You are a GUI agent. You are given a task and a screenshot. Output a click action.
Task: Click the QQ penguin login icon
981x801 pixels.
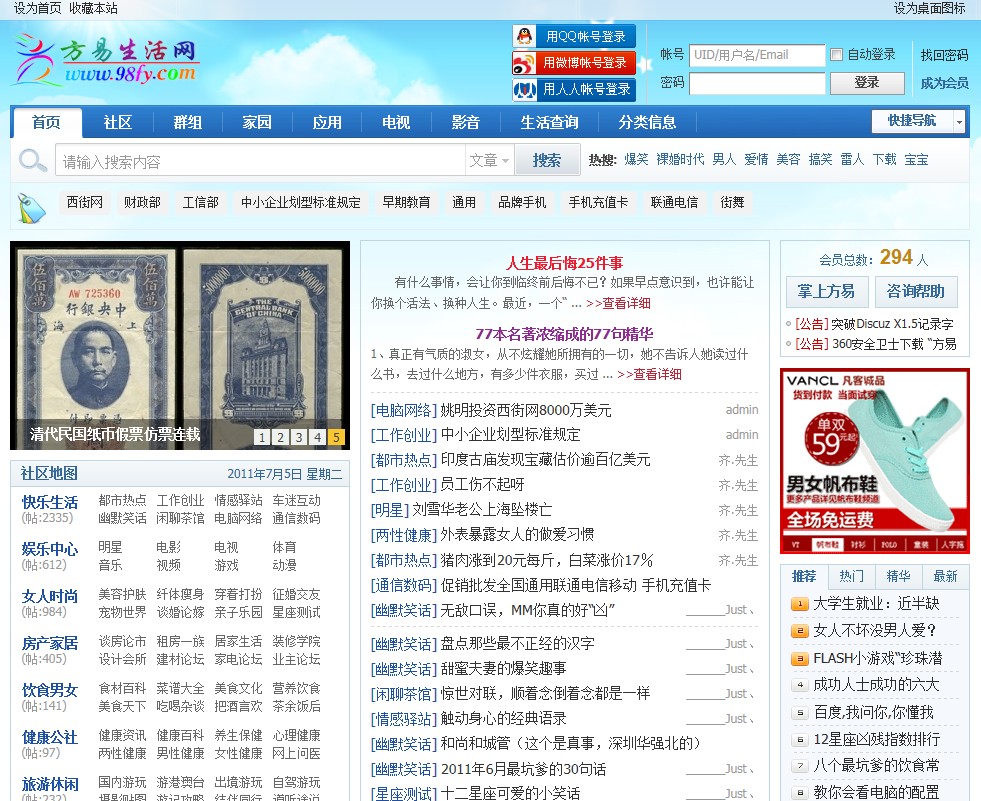[524, 37]
